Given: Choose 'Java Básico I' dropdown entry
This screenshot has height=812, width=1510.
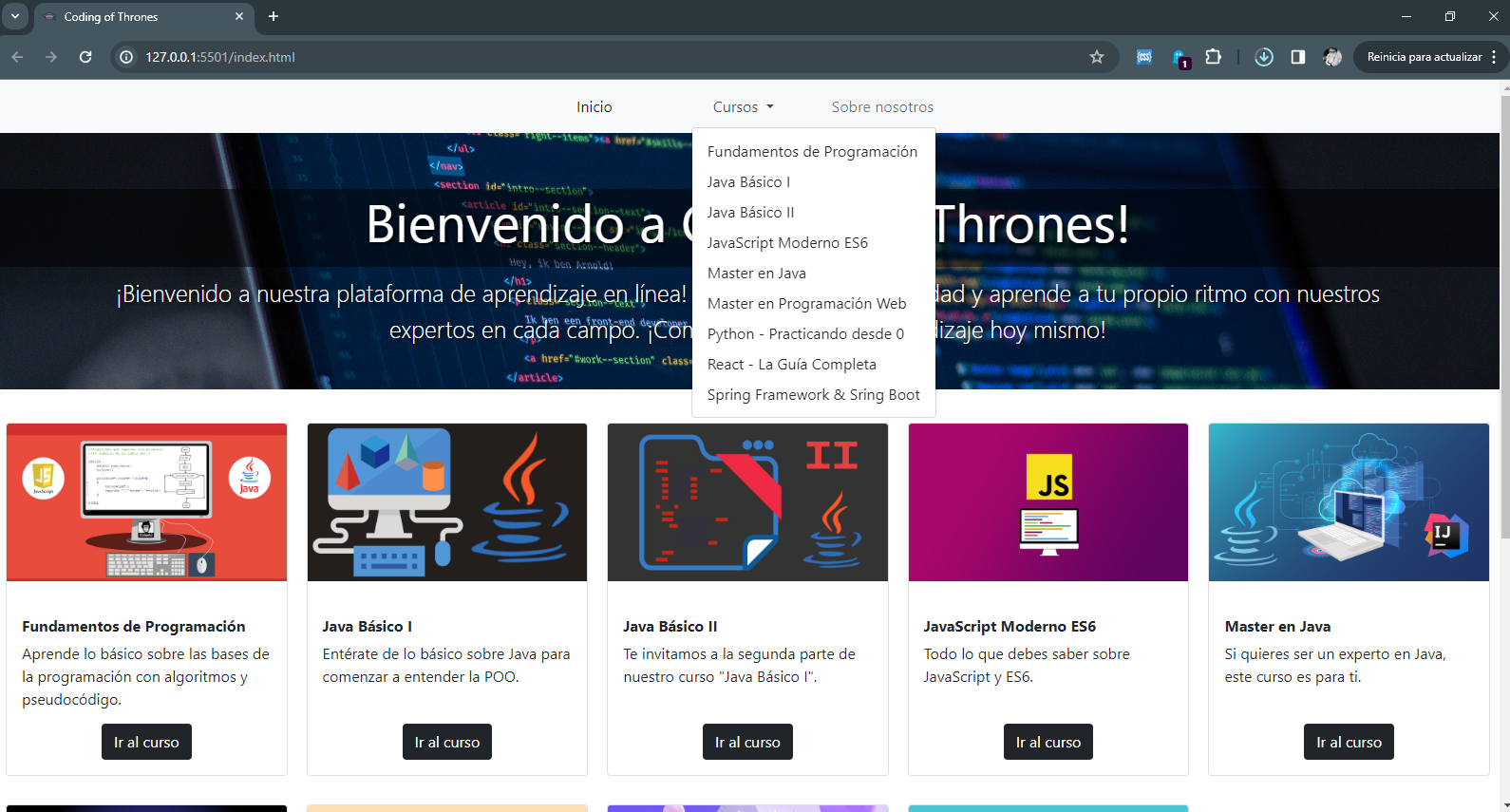Looking at the screenshot, I should pos(814,182).
